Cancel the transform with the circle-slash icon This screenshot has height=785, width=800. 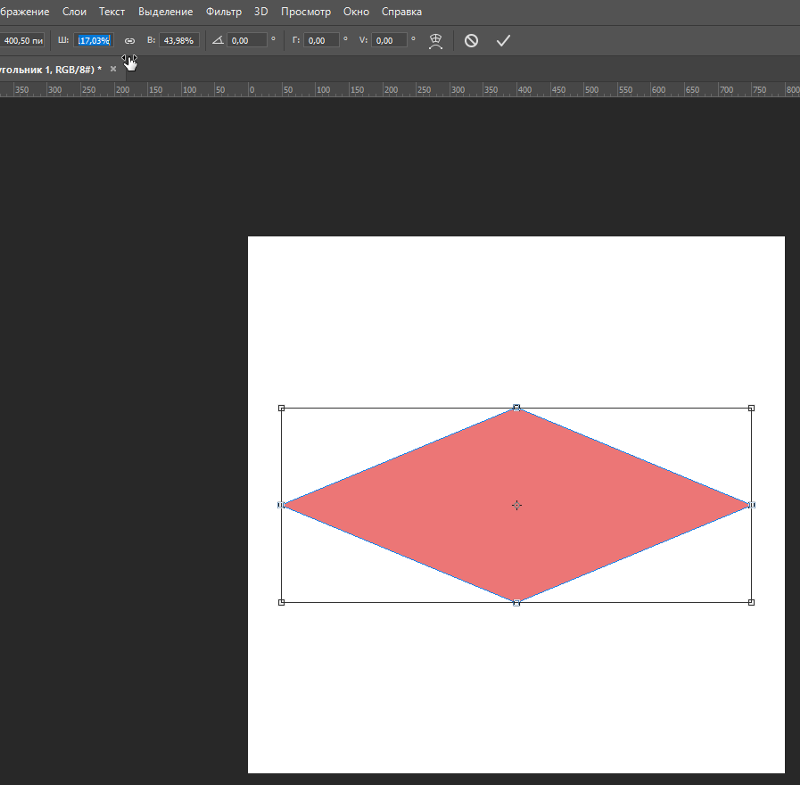pyautogui.click(x=471, y=41)
